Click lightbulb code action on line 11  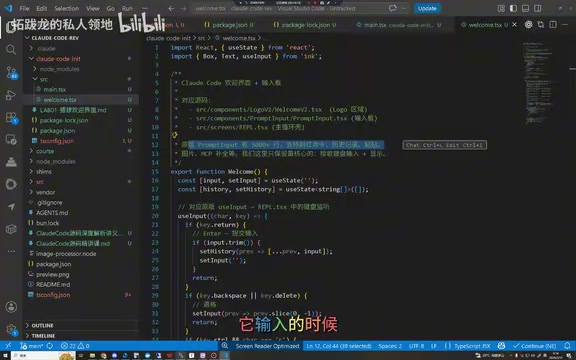[175, 136]
